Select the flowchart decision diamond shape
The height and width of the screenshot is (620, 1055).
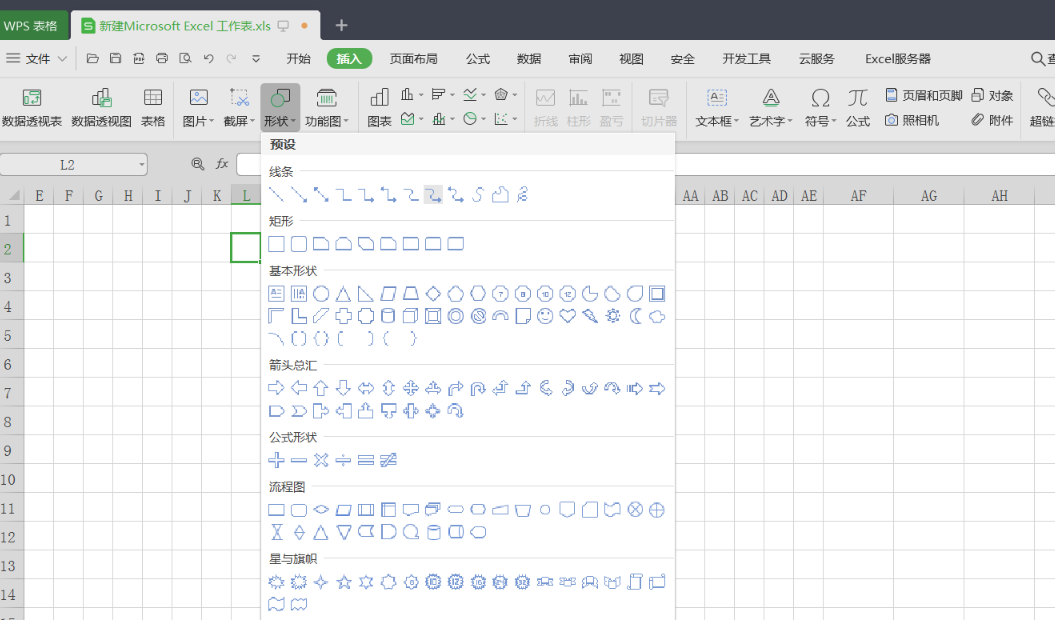[x=321, y=510]
